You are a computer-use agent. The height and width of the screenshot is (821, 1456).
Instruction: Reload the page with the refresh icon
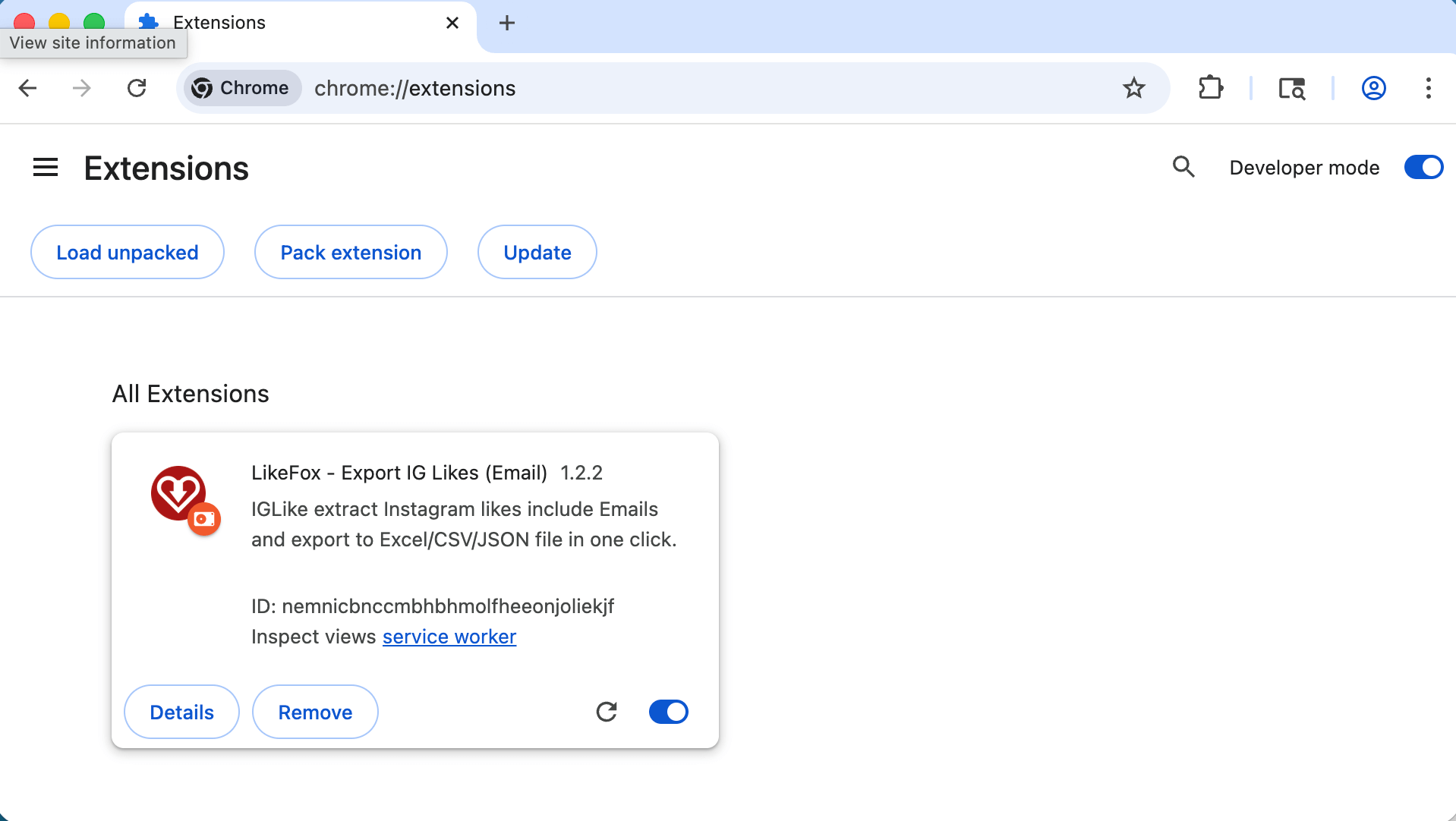pyautogui.click(x=137, y=88)
